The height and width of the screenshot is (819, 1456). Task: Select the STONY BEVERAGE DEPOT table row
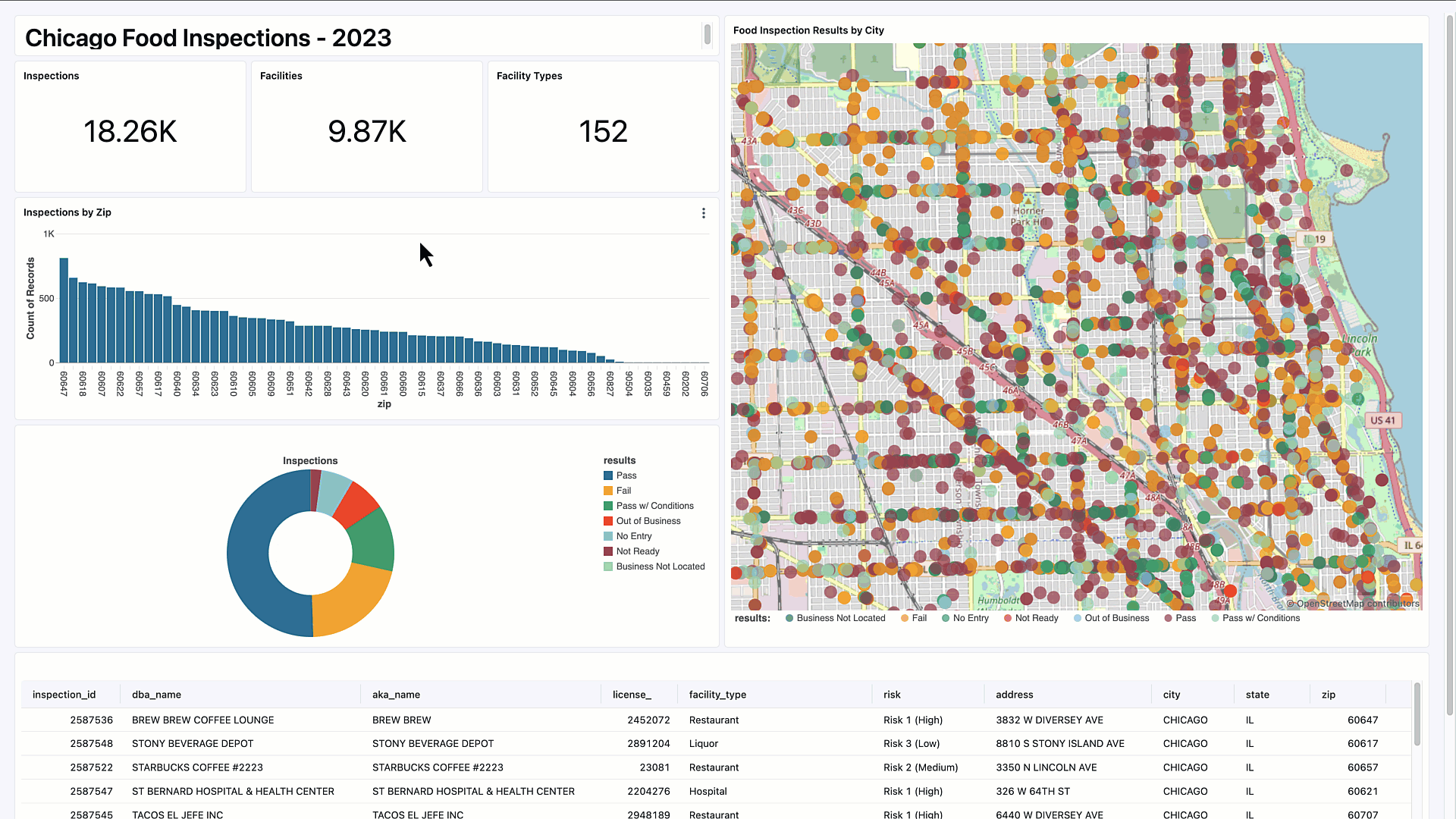(193, 744)
